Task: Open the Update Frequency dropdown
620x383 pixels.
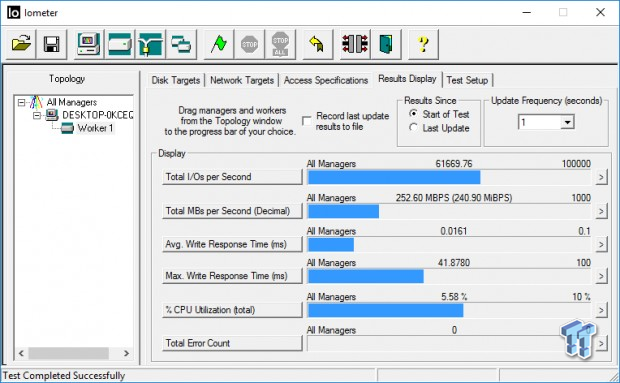Action: point(567,122)
